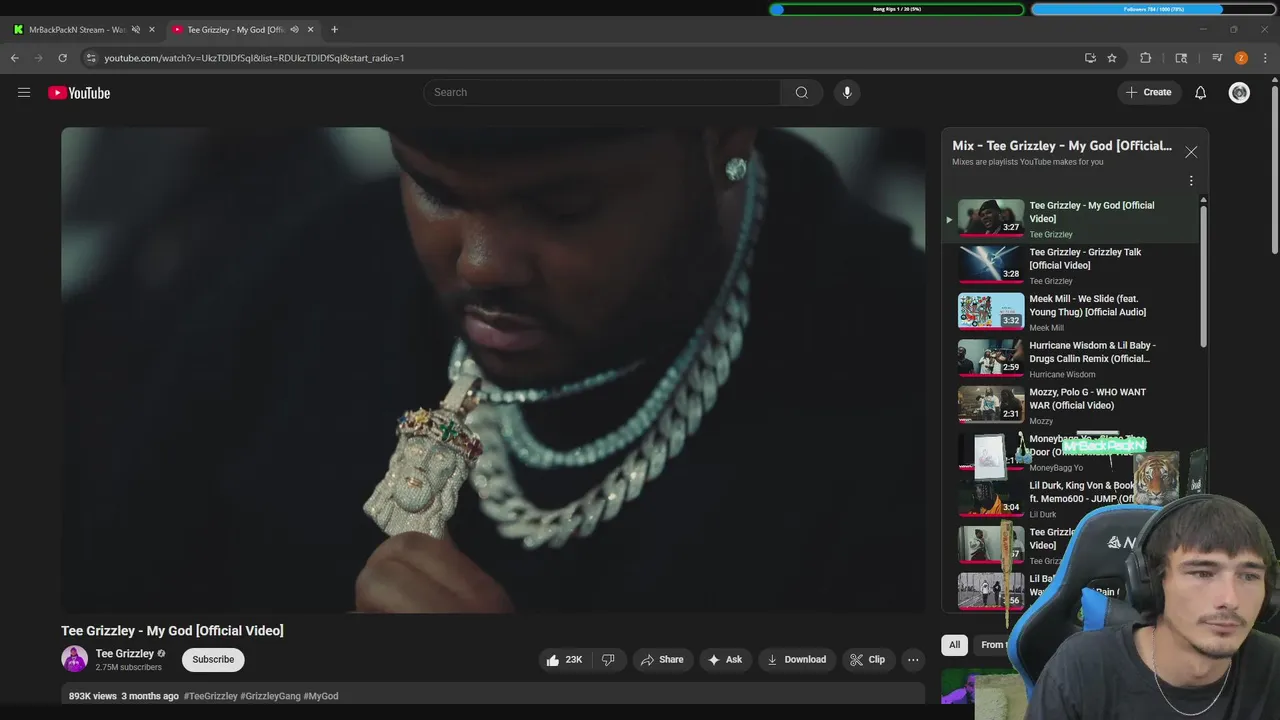Click the #TeeGrizzley hashtag
This screenshot has width=1280, height=720.
[210, 696]
